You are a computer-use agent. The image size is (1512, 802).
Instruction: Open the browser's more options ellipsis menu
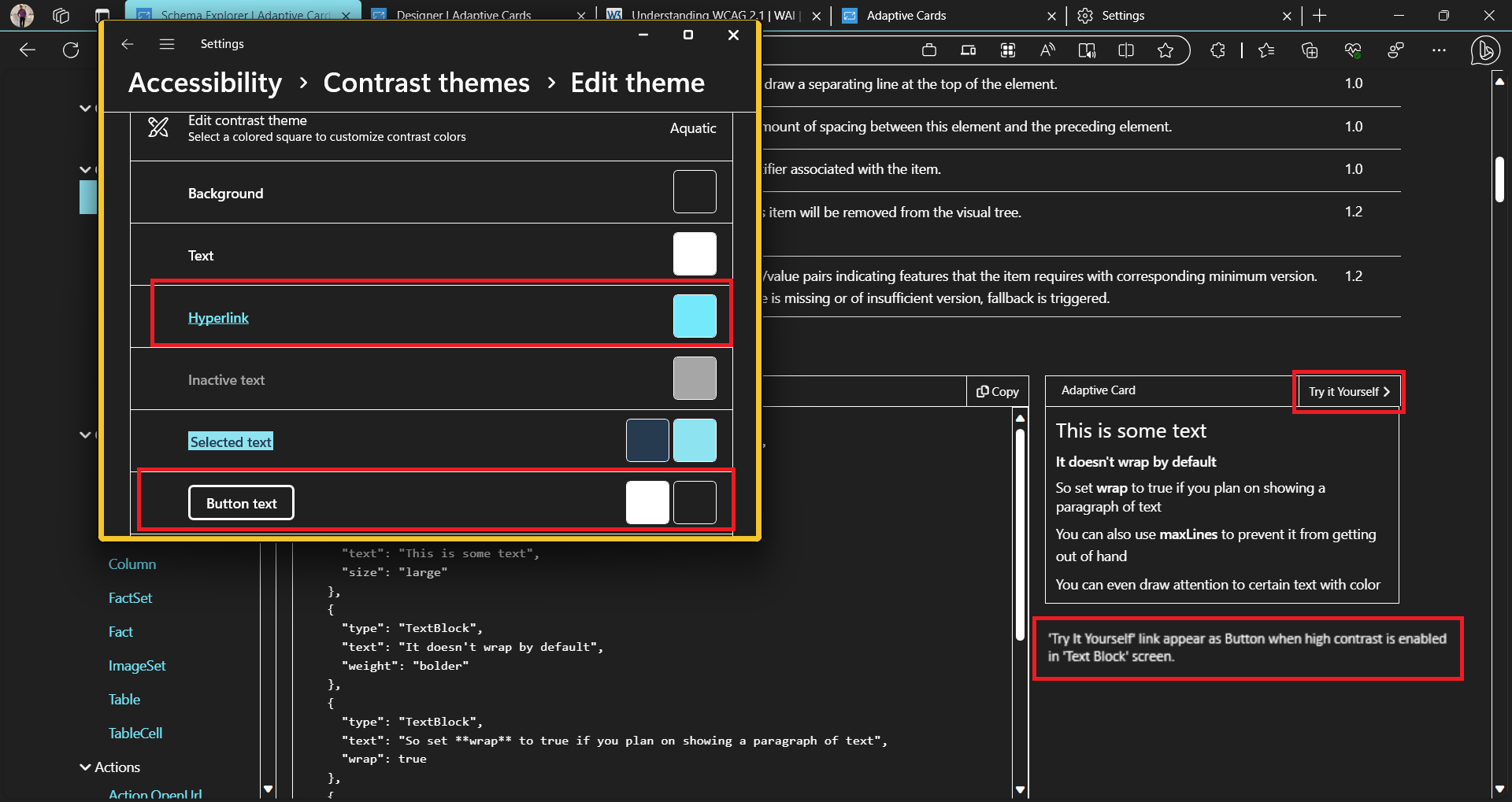(x=1440, y=50)
